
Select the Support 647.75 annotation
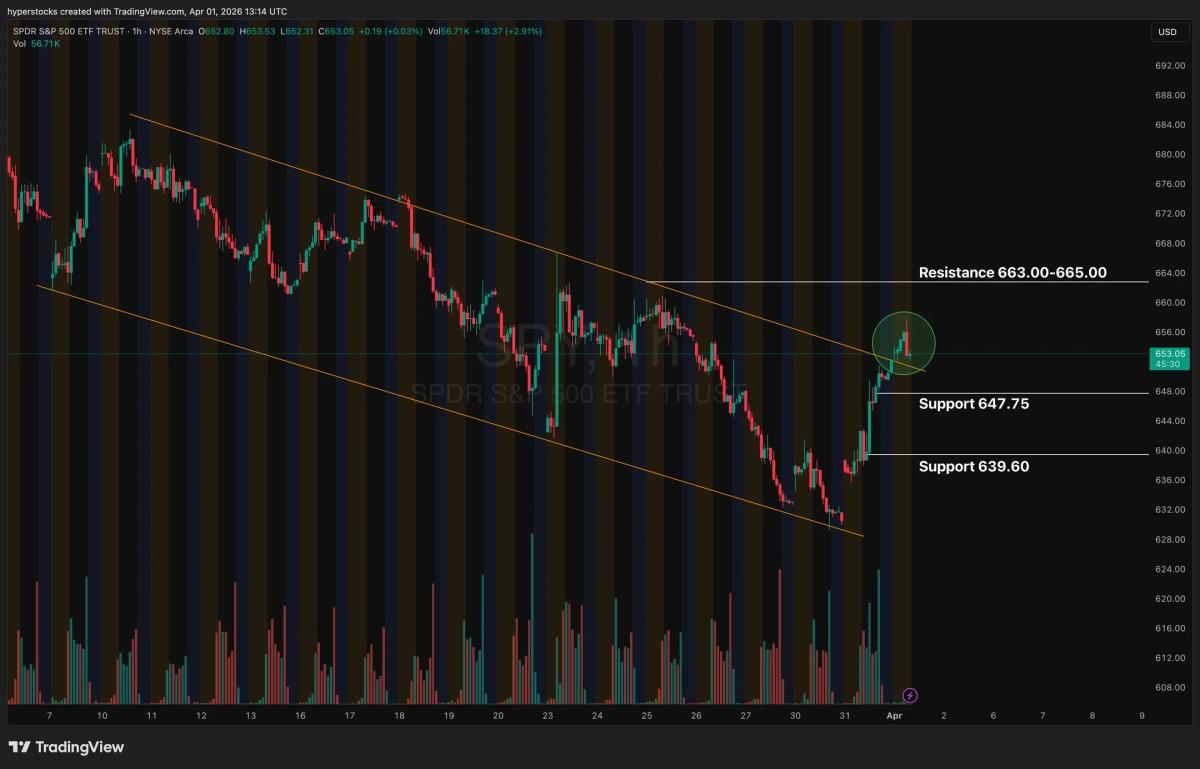pyautogui.click(x=976, y=404)
